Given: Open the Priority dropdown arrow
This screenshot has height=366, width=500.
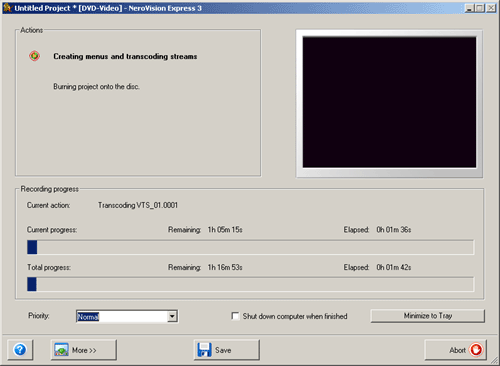Looking at the screenshot, I should click(x=172, y=316).
